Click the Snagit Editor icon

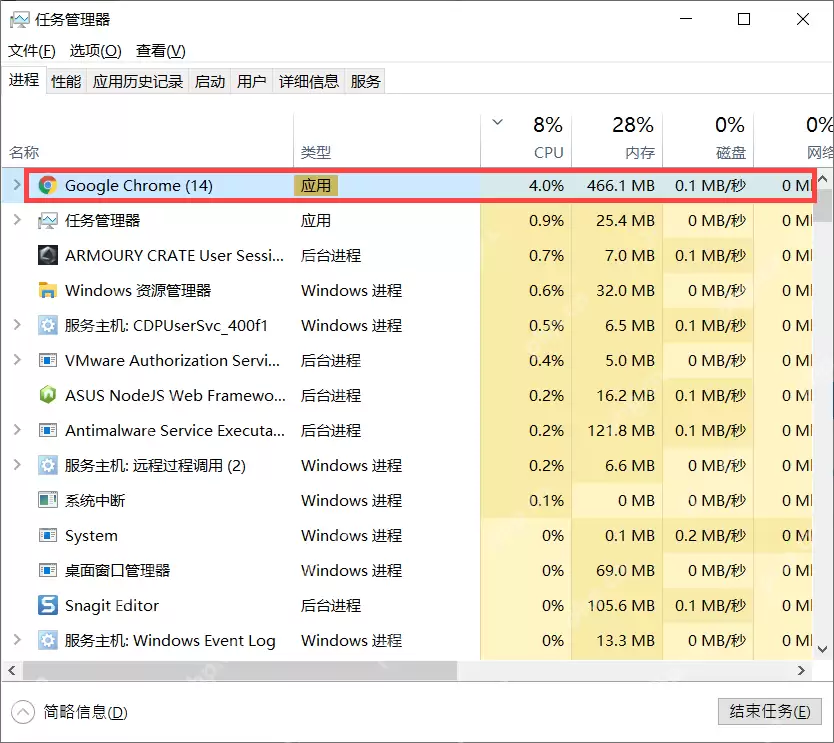(47, 605)
